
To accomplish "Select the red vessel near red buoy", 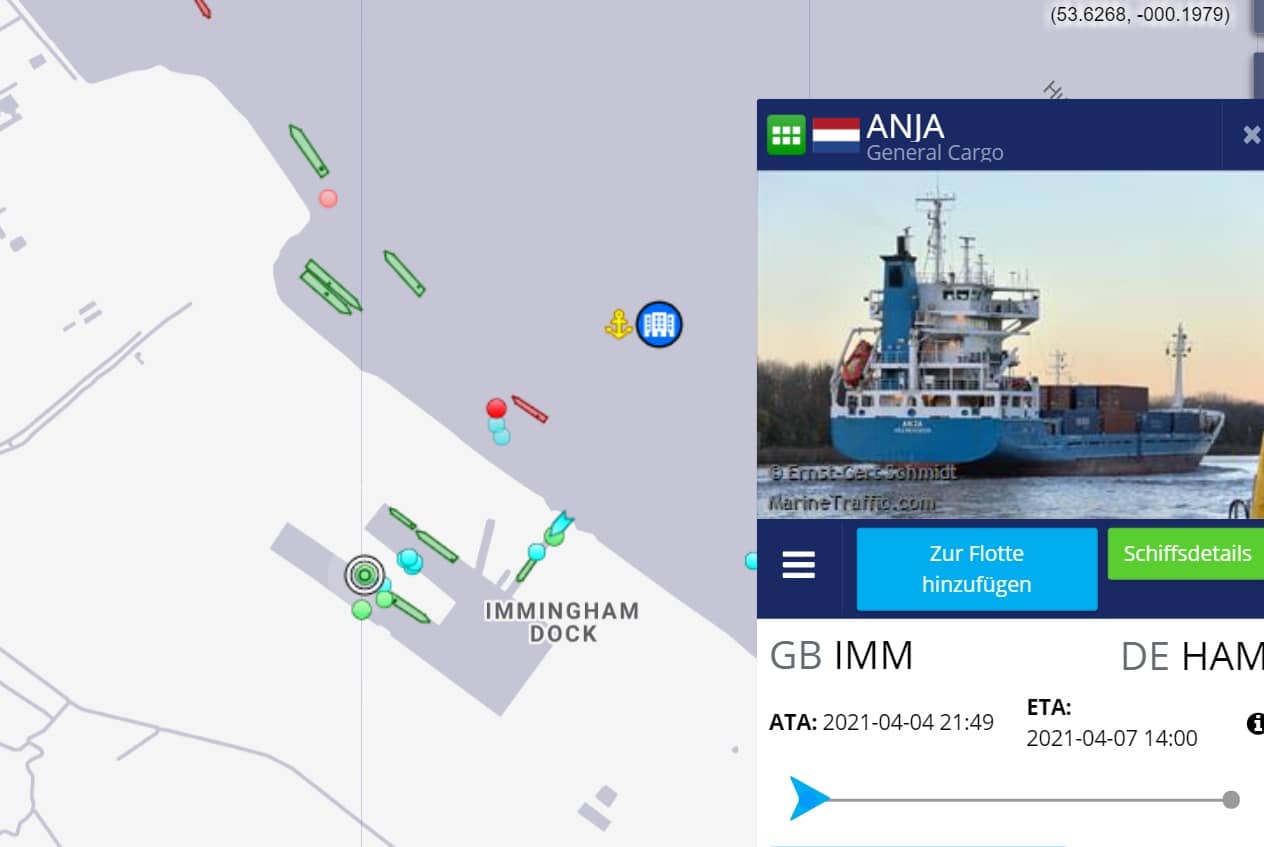I will [x=529, y=409].
